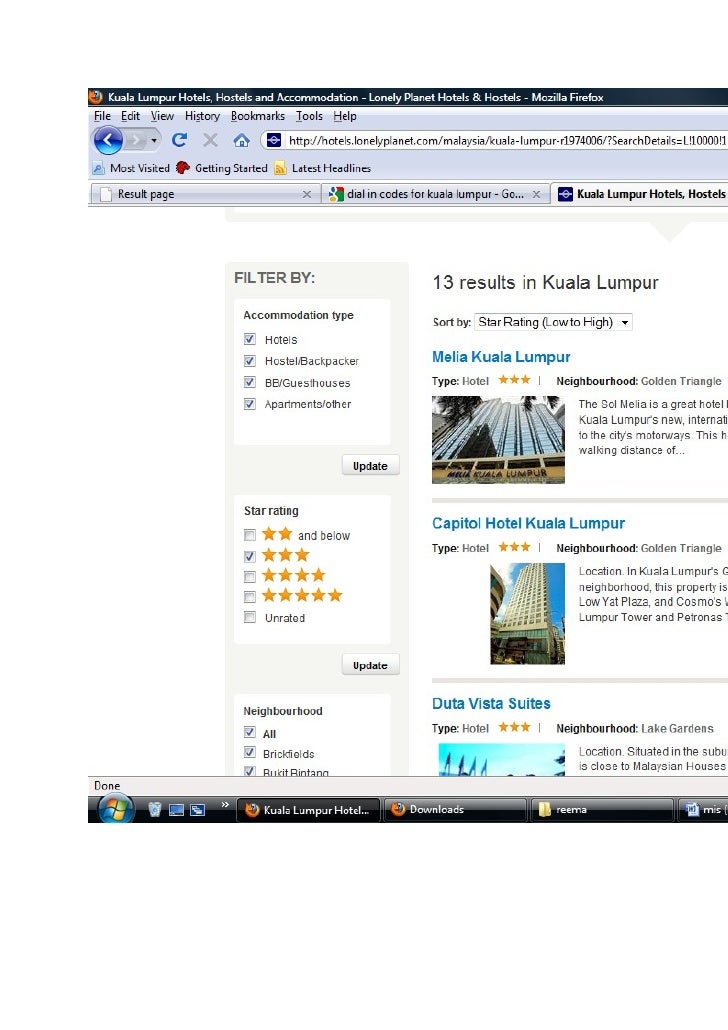Viewport: 728px width, 1030px height.
Task: Check the five star rating checkbox
Action: [x=250, y=596]
